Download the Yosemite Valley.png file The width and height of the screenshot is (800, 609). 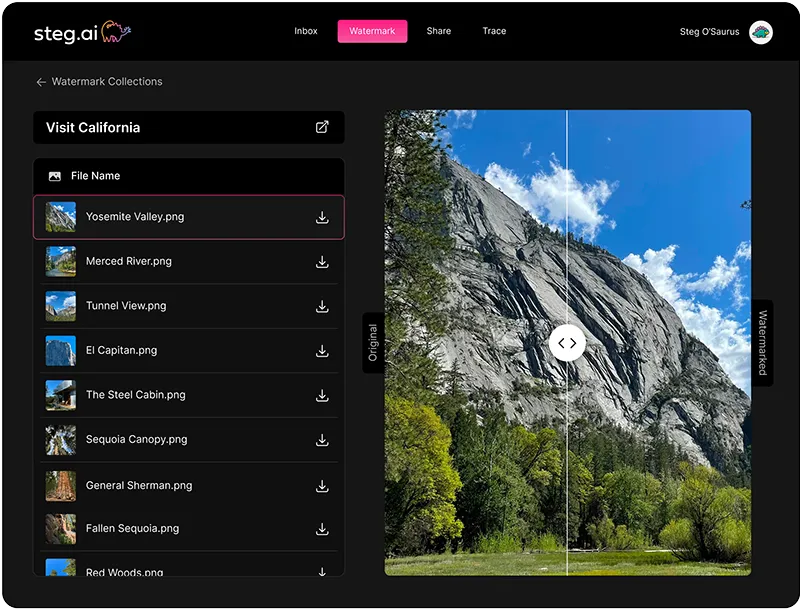322,217
